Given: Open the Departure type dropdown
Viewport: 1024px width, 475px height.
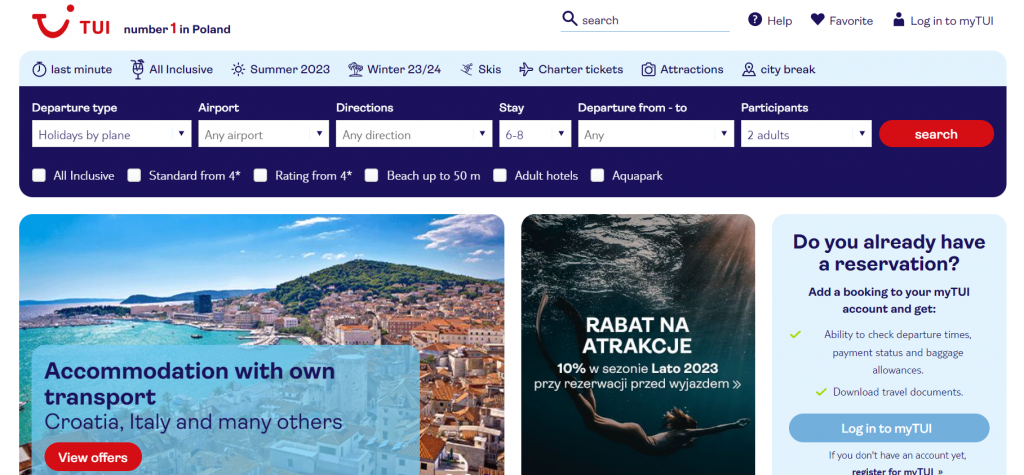Looking at the screenshot, I should click(112, 134).
